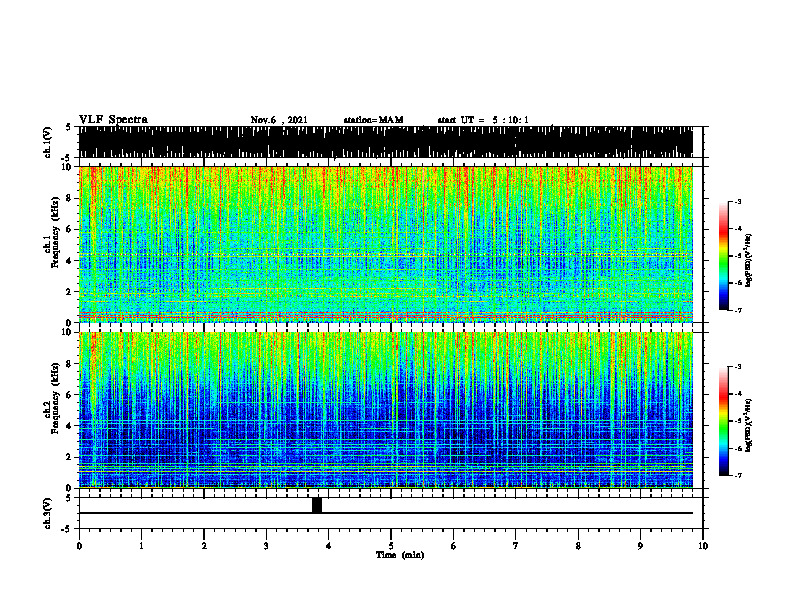Click the log(PSD) label beside ch.2 color bar
This screenshot has height=612, width=792.
[x=748, y=425]
